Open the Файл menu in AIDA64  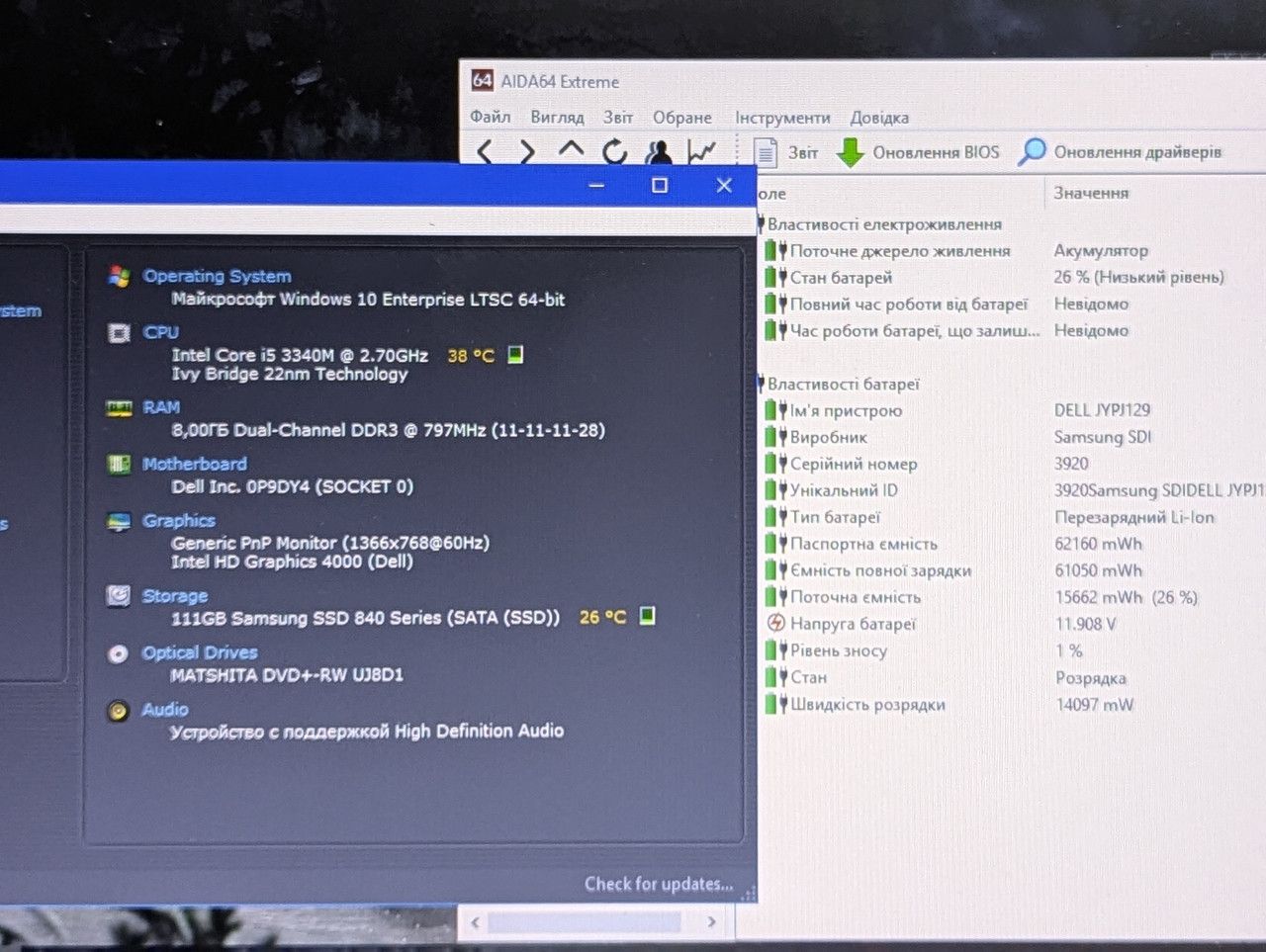pos(491,117)
